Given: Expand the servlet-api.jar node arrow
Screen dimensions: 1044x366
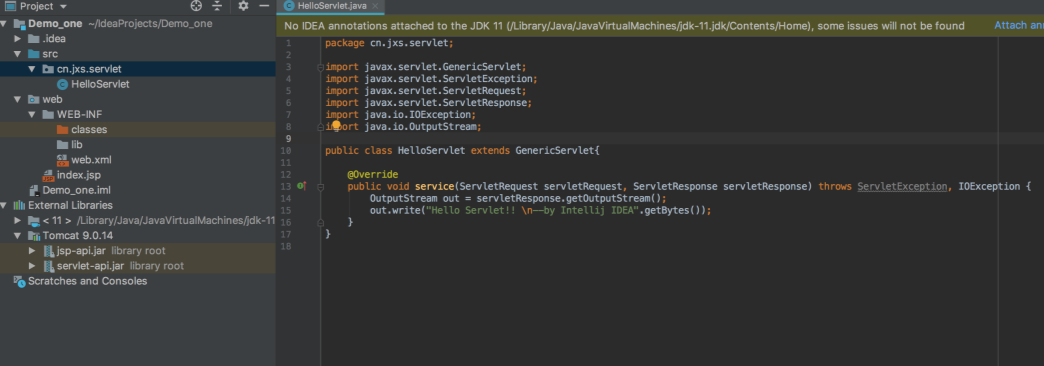Looking at the screenshot, I should [32, 266].
